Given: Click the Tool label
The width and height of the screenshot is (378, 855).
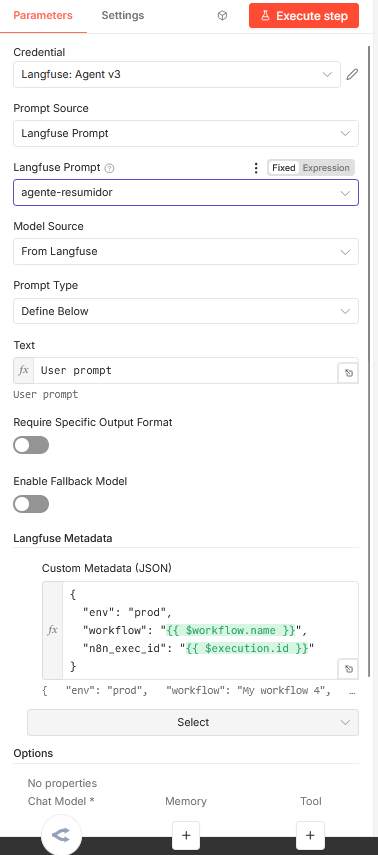Looking at the screenshot, I should 311,801.
